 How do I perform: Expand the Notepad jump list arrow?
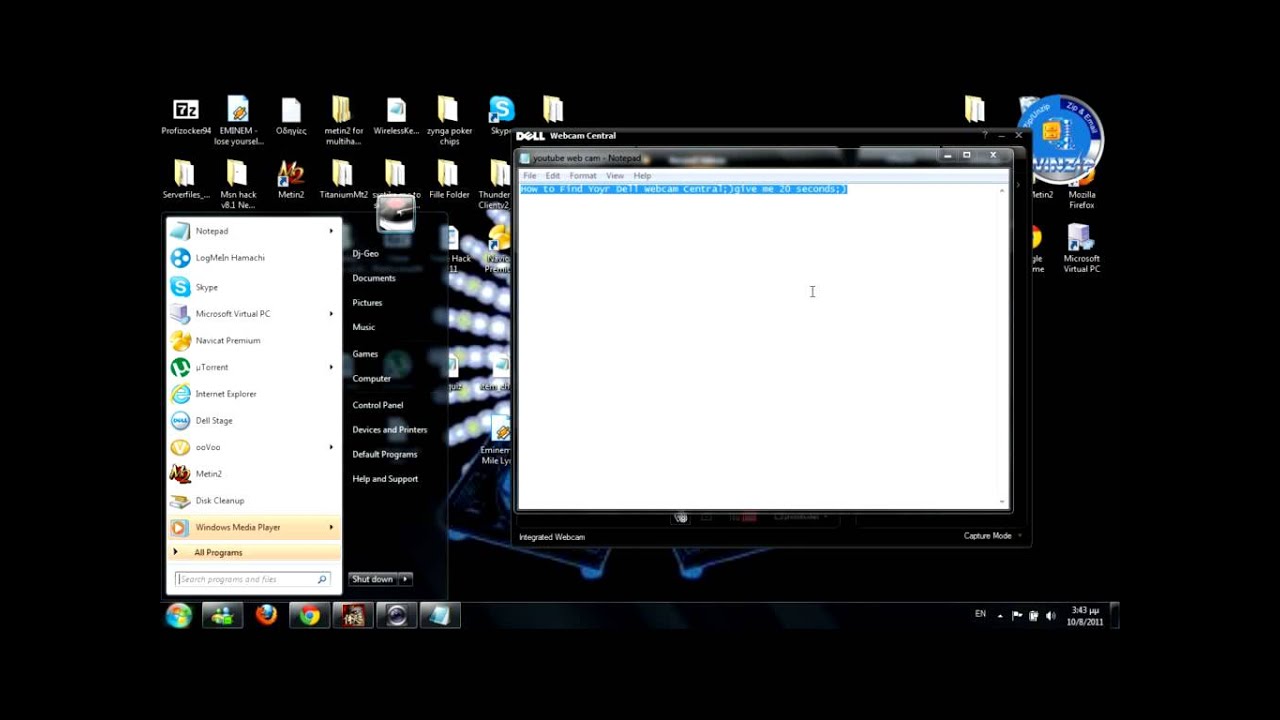pyautogui.click(x=331, y=231)
